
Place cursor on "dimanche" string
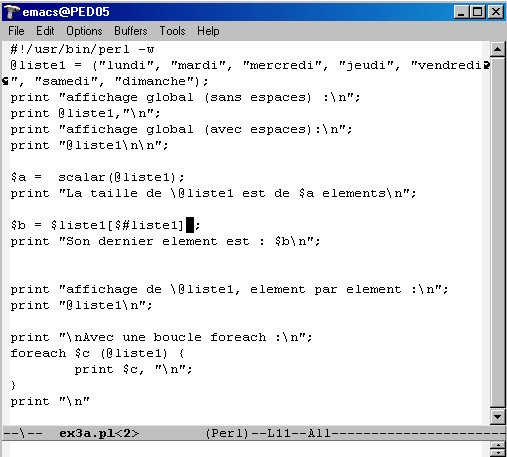[154, 81]
